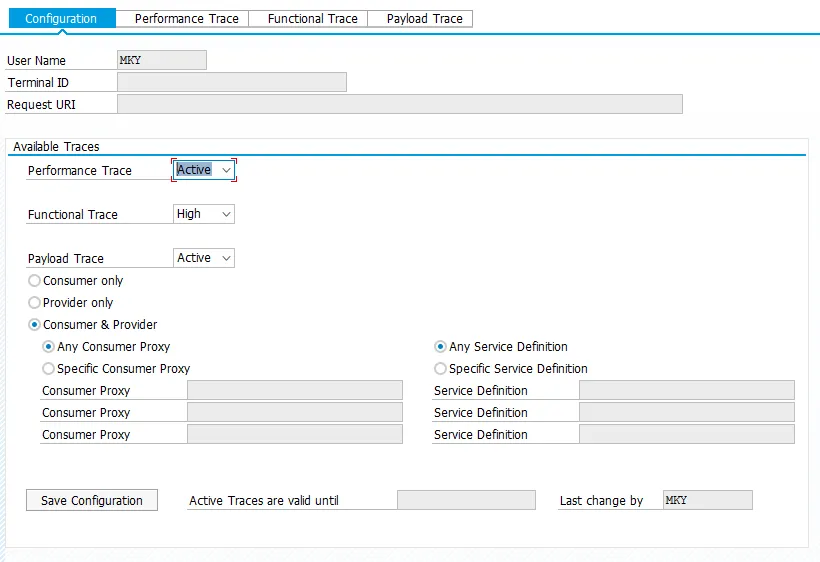Click the User Name field showing MKY
The image size is (820, 562).
(x=162, y=60)
